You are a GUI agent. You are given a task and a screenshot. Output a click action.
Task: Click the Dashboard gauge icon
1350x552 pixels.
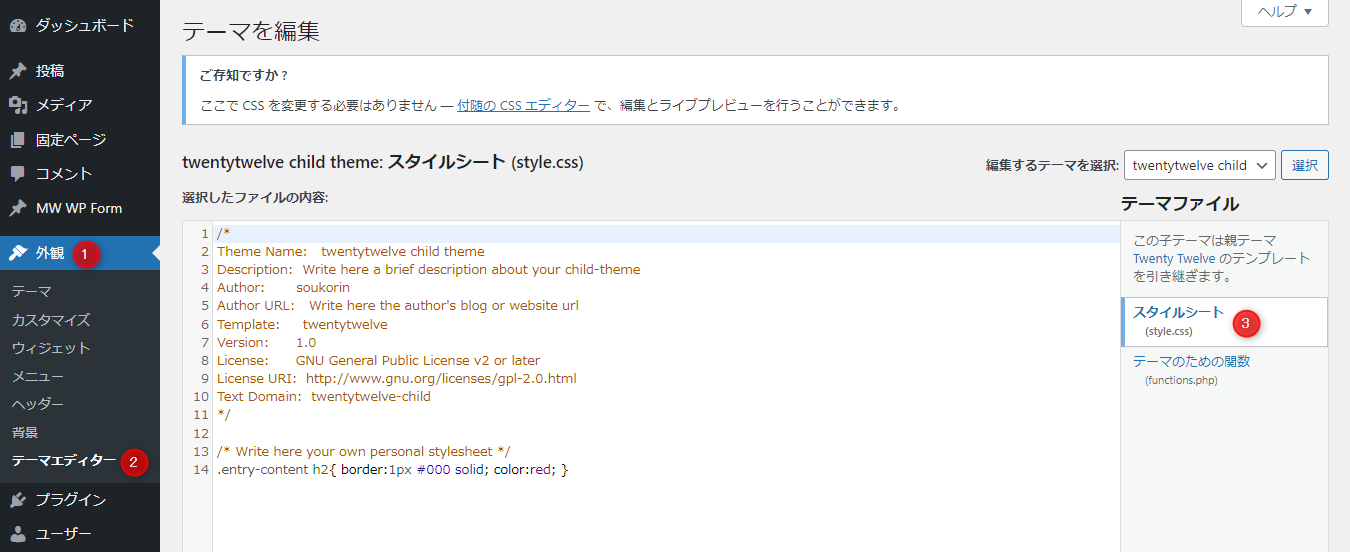point(17,25)
